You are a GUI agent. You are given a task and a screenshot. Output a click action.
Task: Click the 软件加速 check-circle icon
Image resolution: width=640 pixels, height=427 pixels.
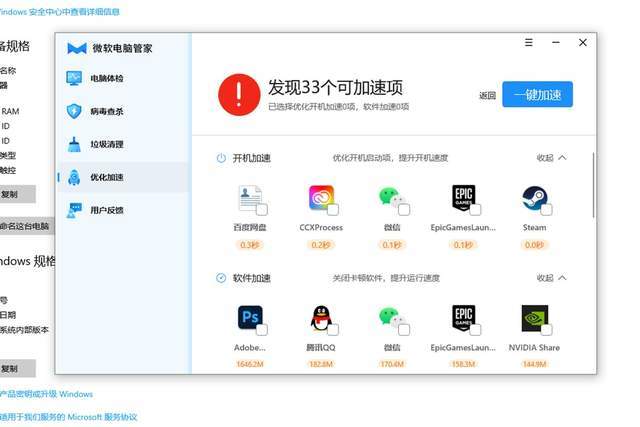tap(221, 278)
